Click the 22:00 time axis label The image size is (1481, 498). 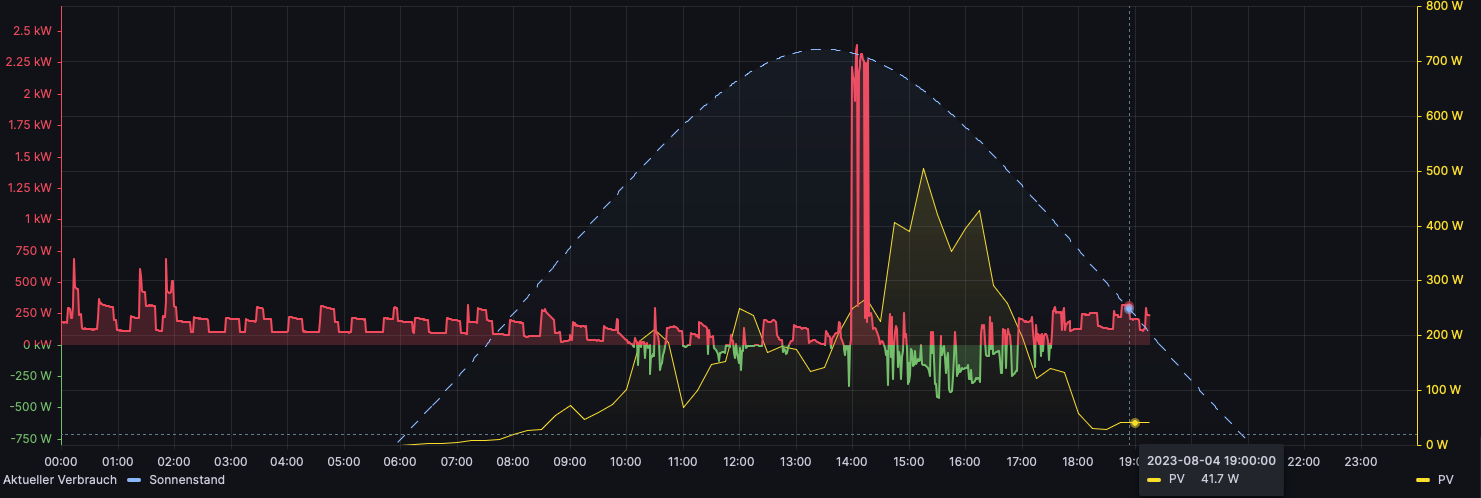(1304, 462)
